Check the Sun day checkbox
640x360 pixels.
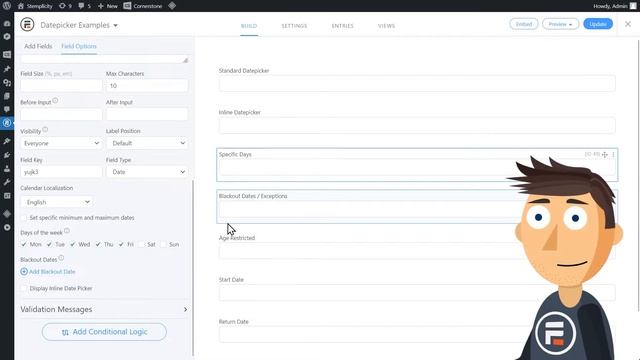163,244
